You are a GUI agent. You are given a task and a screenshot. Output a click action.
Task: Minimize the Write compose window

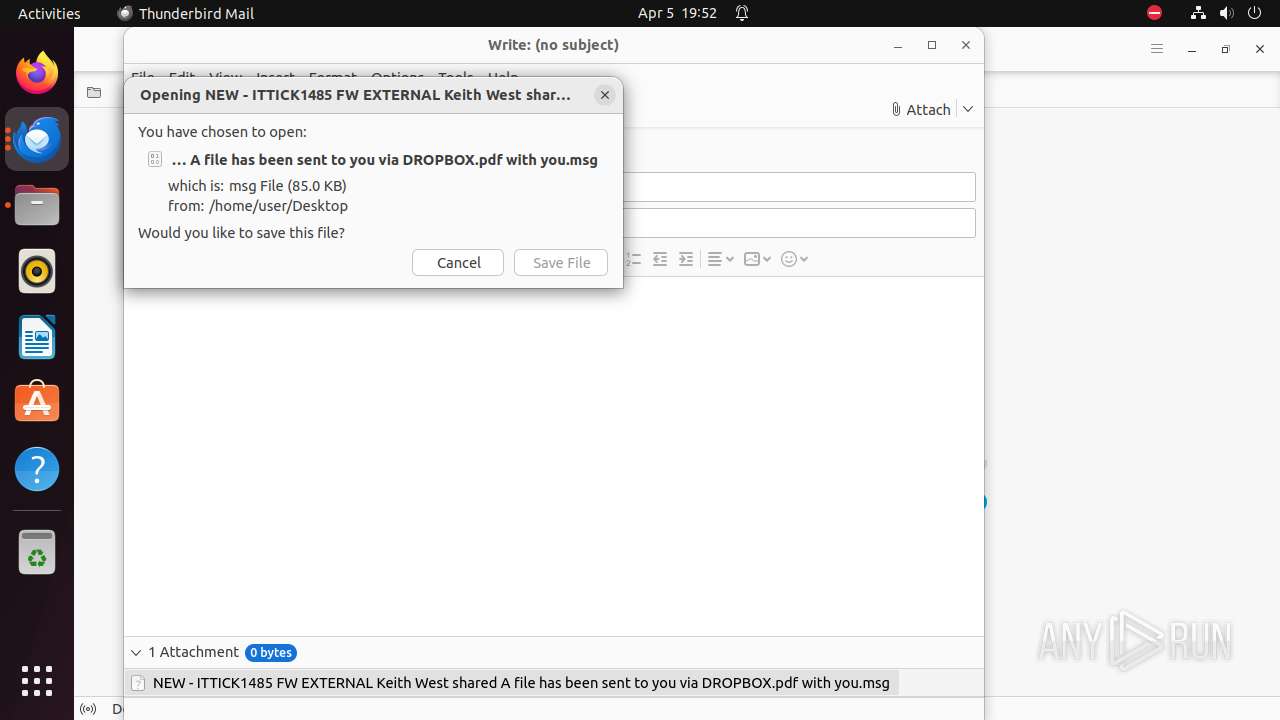click(898, 45)
